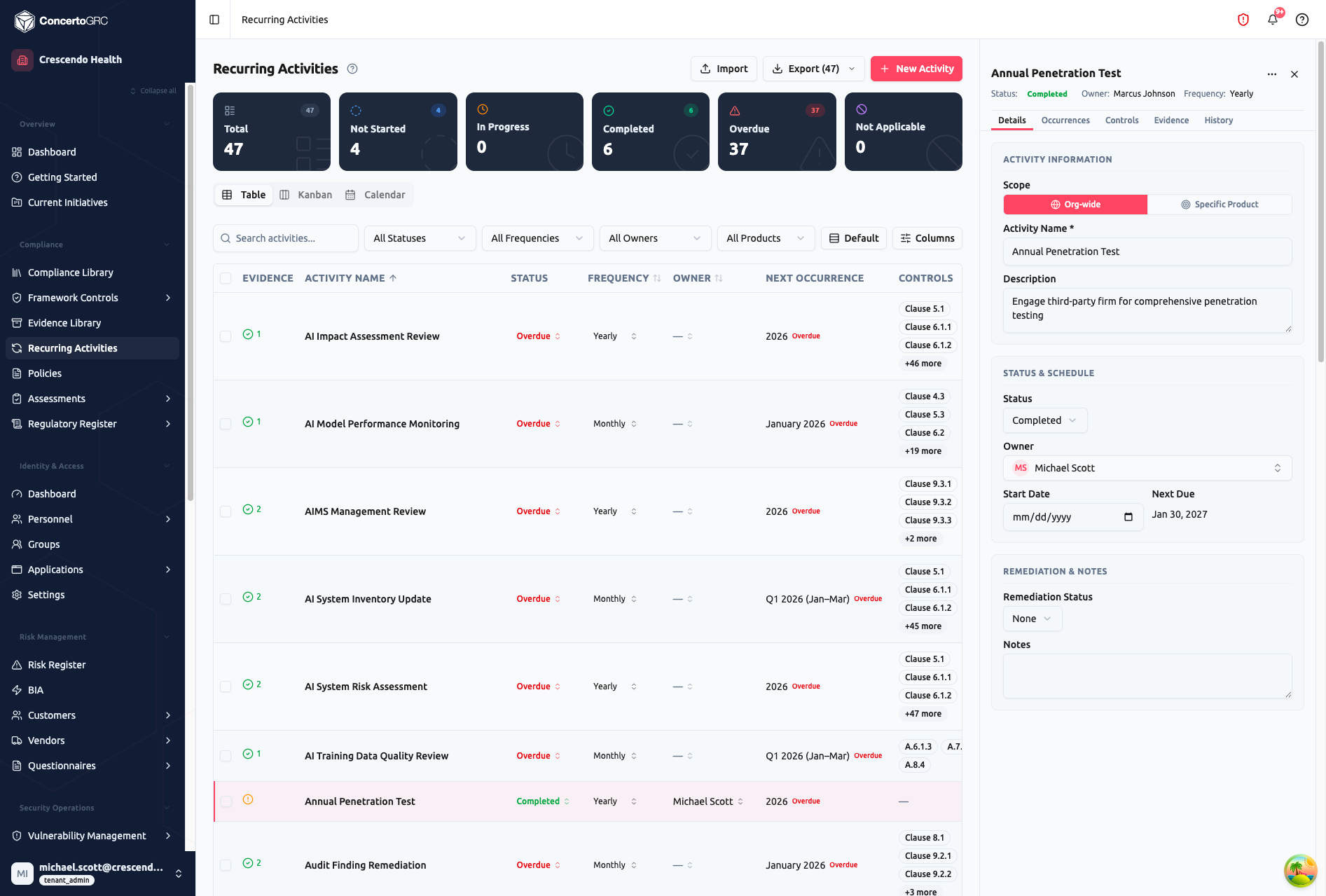This screenshot has height=896, width=1326.
Task: Click the New Activity button
Action: (916, 69)
